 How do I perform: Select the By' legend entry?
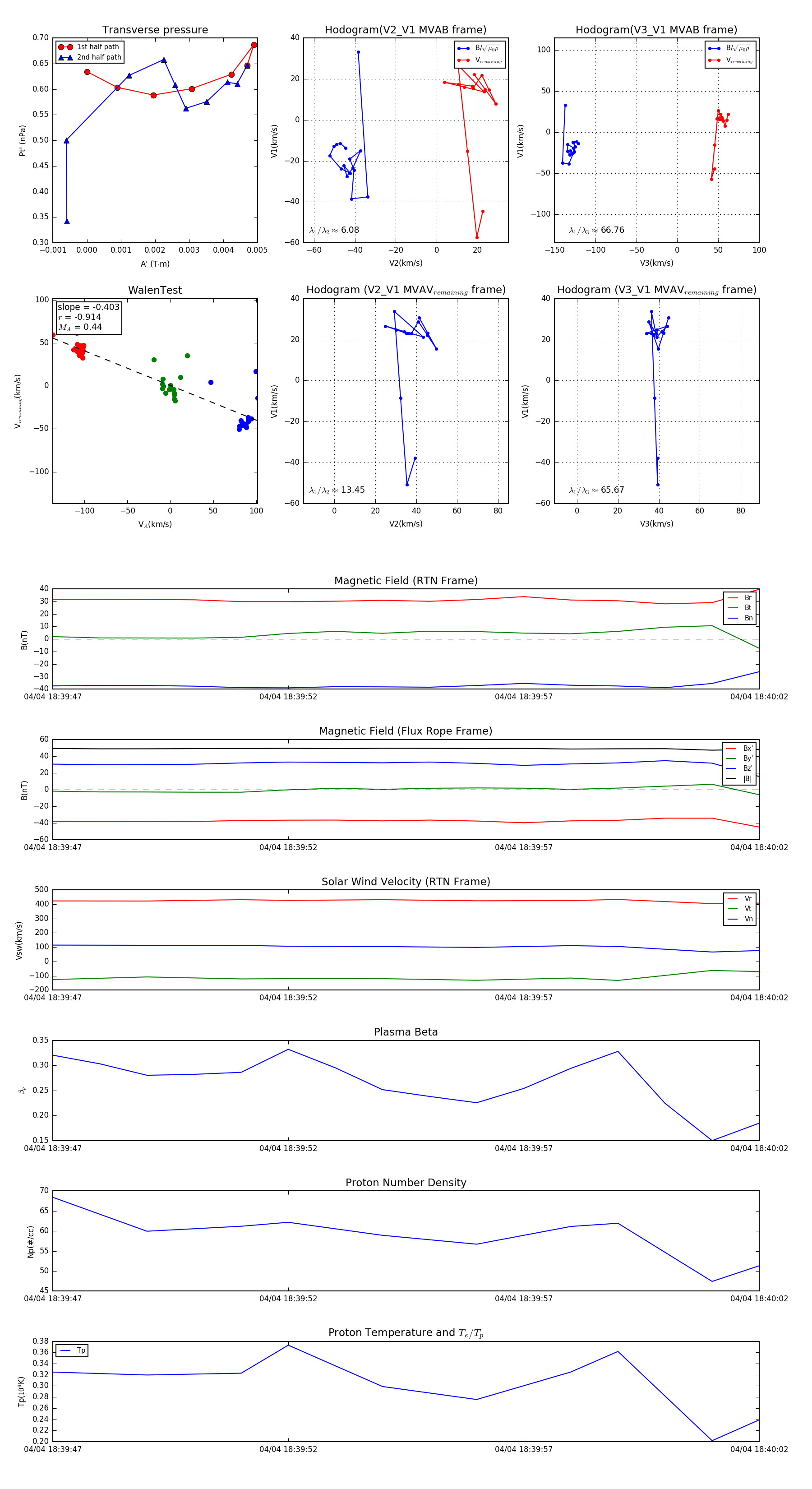pyautogui.click(x=740, y=758)
